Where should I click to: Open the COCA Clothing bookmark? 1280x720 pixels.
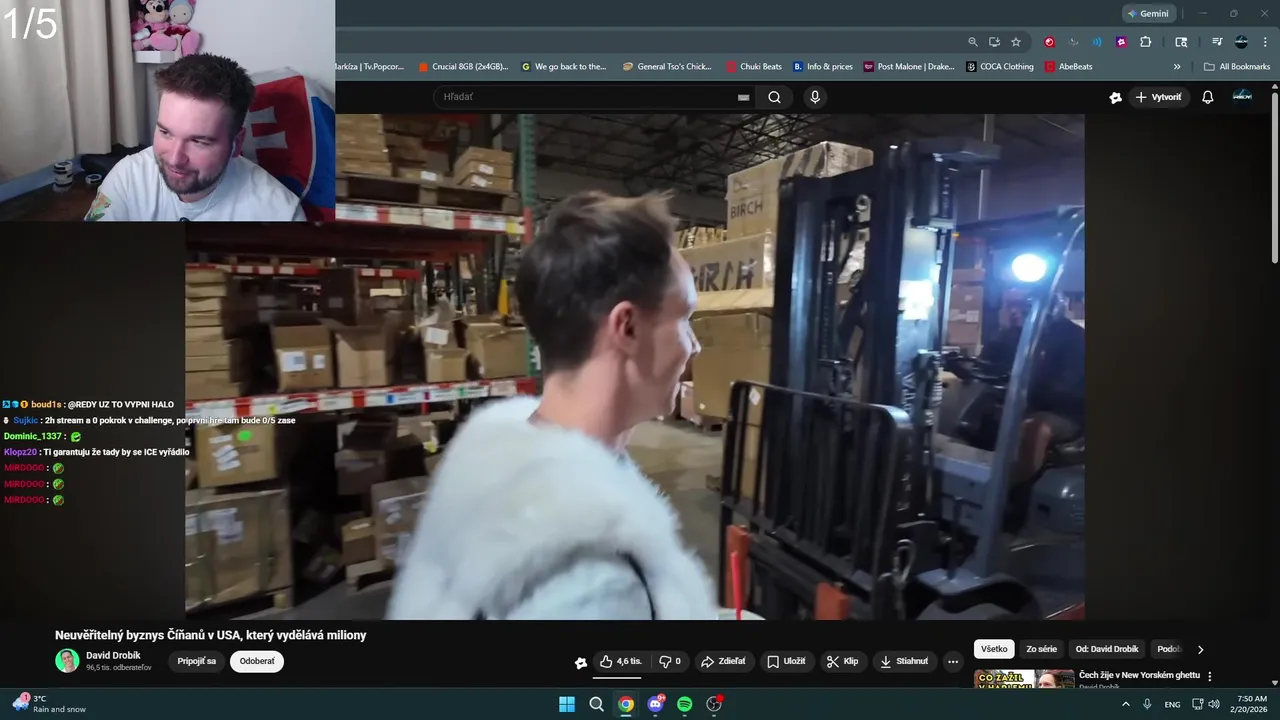[1000, 67]
